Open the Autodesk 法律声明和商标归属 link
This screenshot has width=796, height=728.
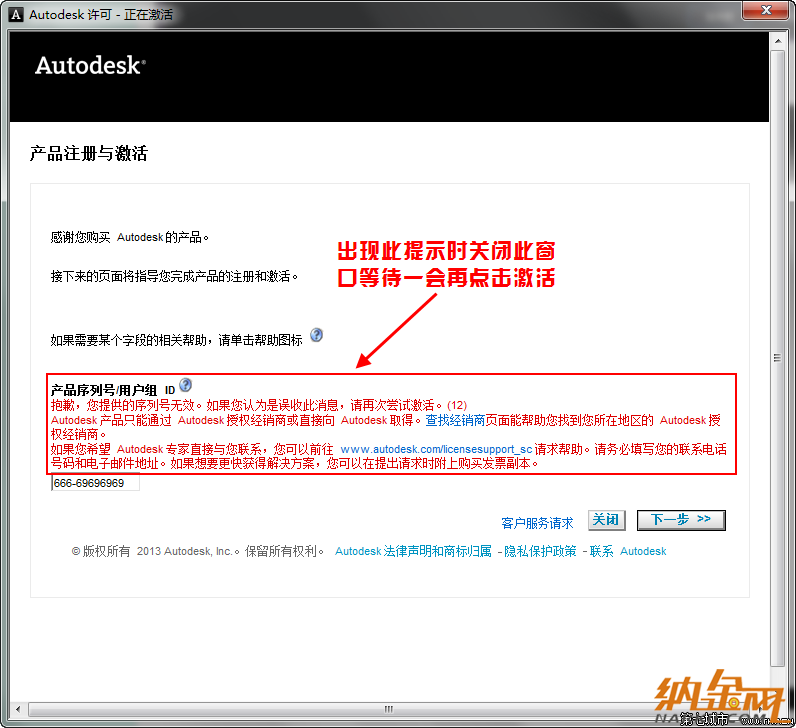pyautogui.click(x=413, y=551)
